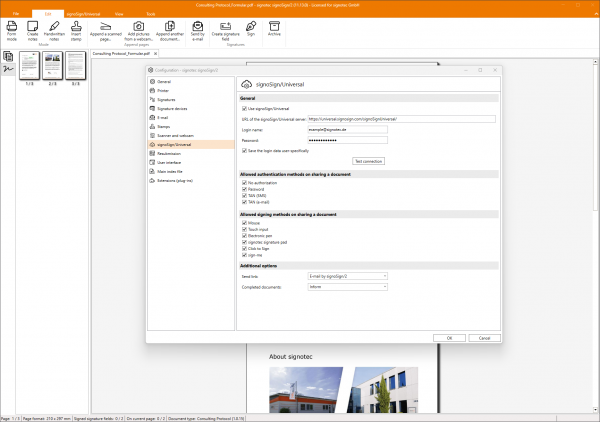Toggle signotec signature pad checkbox
The width and height of the screenshot is (600, 422).
point(244,242)
